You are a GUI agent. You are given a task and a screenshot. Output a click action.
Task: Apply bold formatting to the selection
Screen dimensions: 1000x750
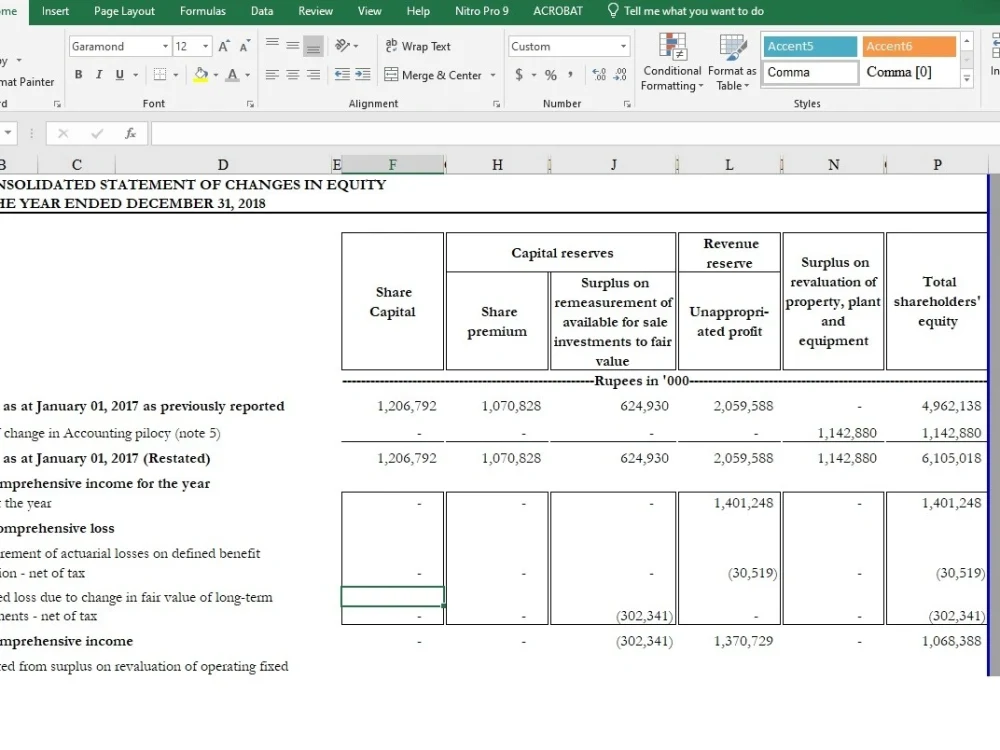pos(78,74)
